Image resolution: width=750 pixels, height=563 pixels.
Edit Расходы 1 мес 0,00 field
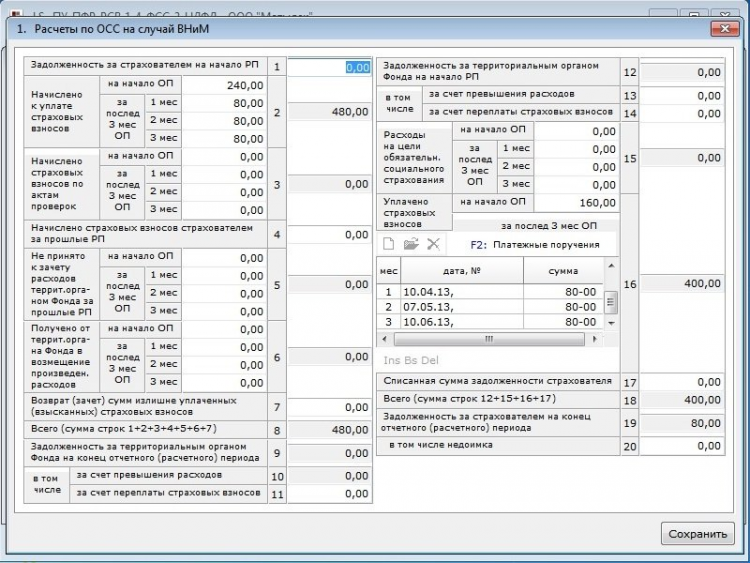click(x=576, y=149)
